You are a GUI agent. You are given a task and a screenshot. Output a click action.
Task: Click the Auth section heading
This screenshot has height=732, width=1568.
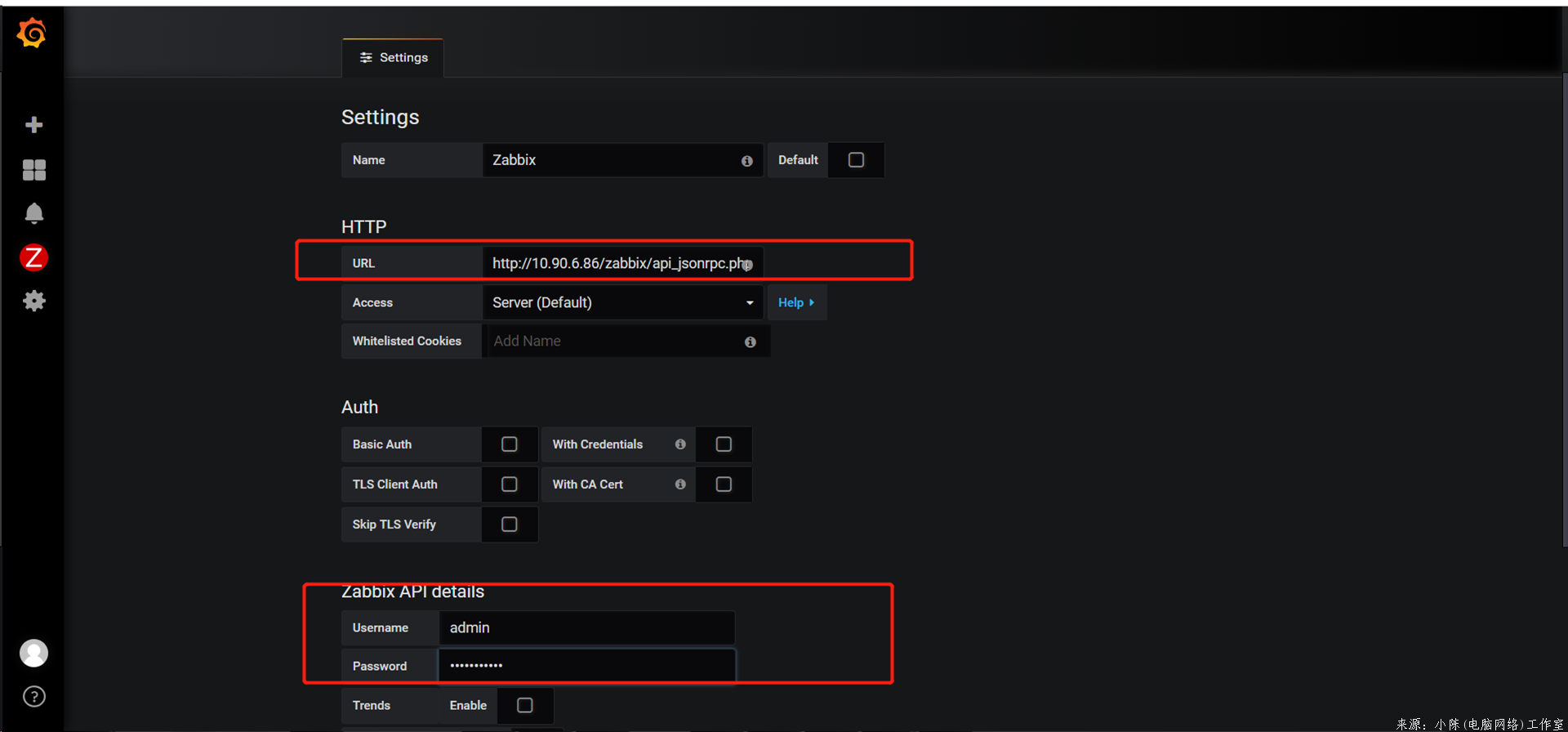[x=360, y=407]
